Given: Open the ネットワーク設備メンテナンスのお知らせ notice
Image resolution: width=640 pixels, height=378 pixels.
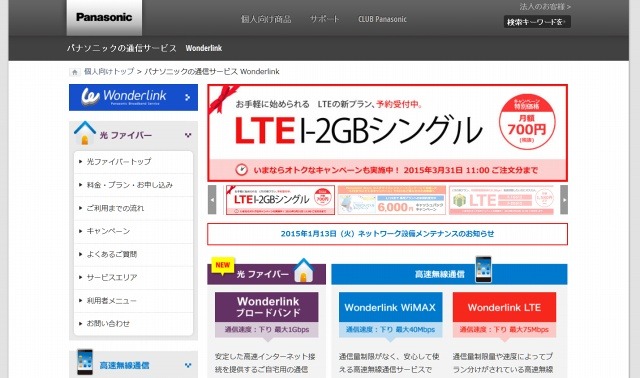Looking at the screenshot, I should (387, 234).
